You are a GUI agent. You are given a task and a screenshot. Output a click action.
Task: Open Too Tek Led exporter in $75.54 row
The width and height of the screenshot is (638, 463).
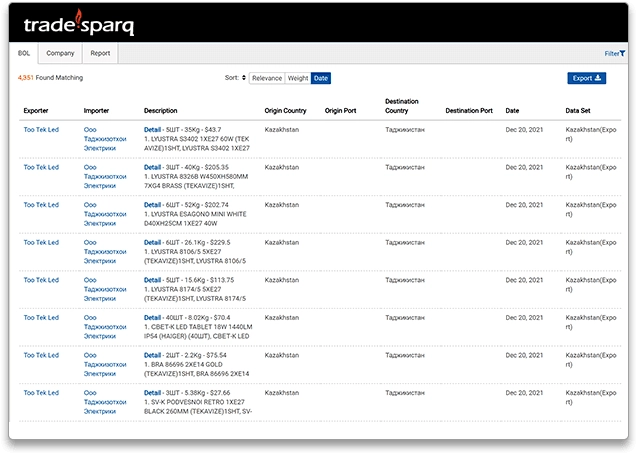point(41,355)
